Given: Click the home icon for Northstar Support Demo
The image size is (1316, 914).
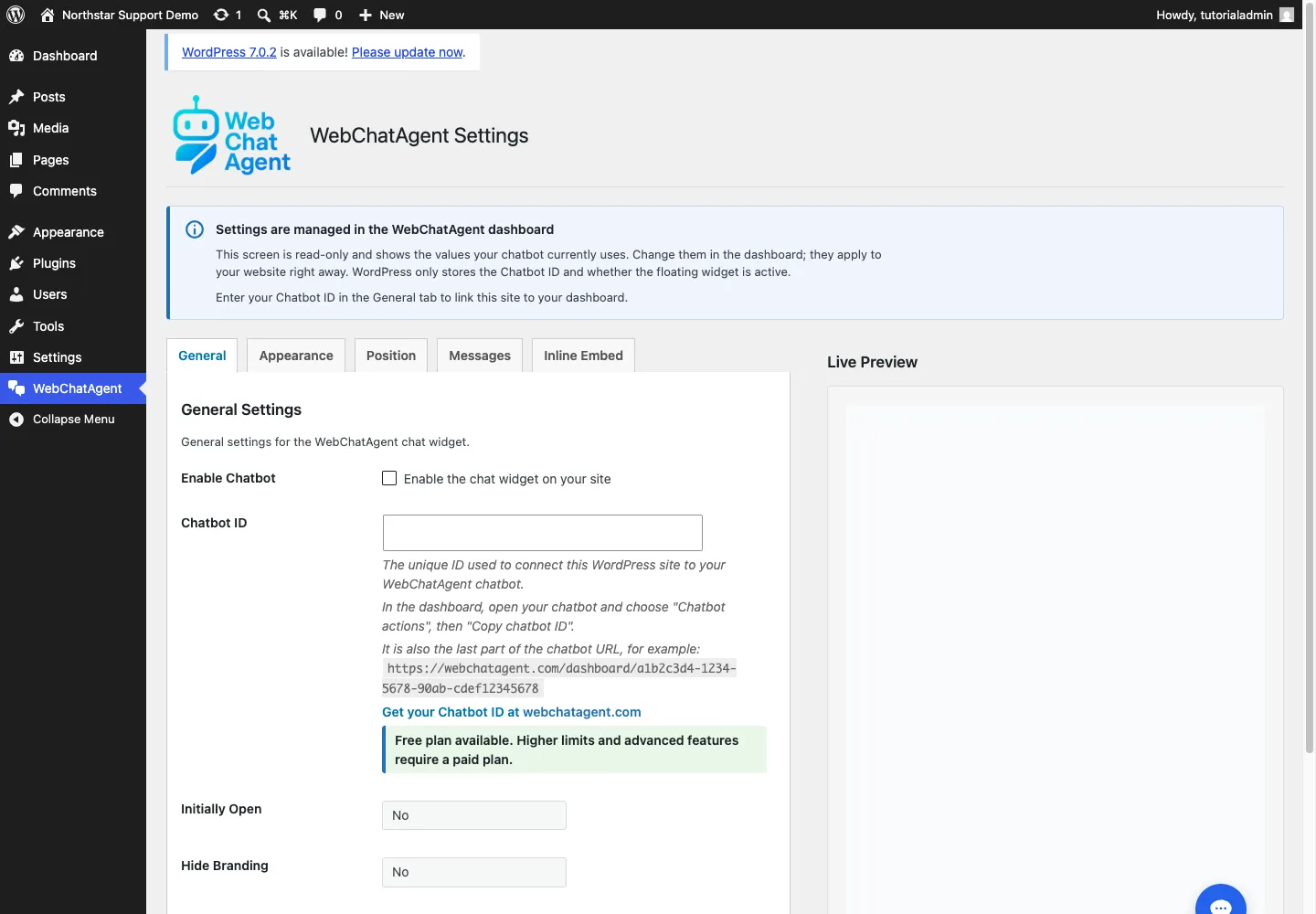Looking at the screenshot, I should 48,15.
